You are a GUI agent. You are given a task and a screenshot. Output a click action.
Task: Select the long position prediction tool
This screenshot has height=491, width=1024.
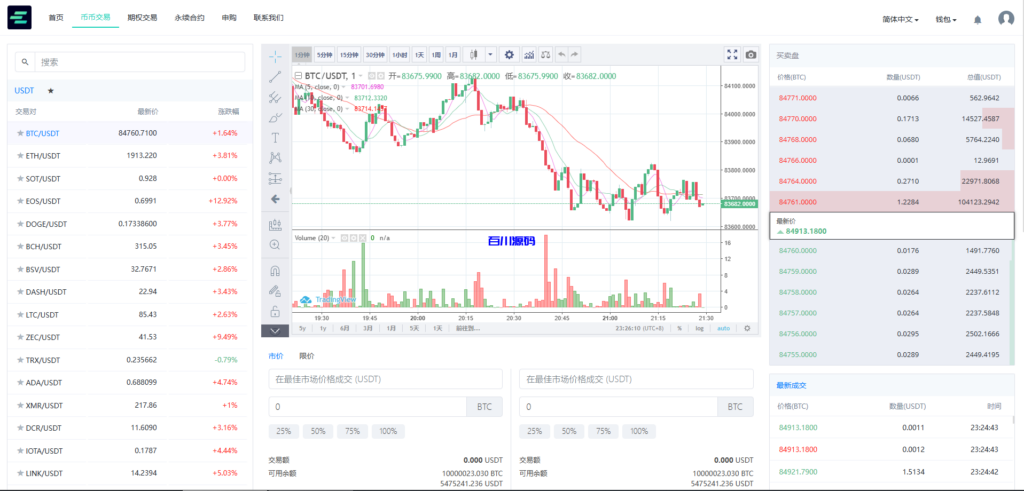pyautogui.click(x=275, y=178)
